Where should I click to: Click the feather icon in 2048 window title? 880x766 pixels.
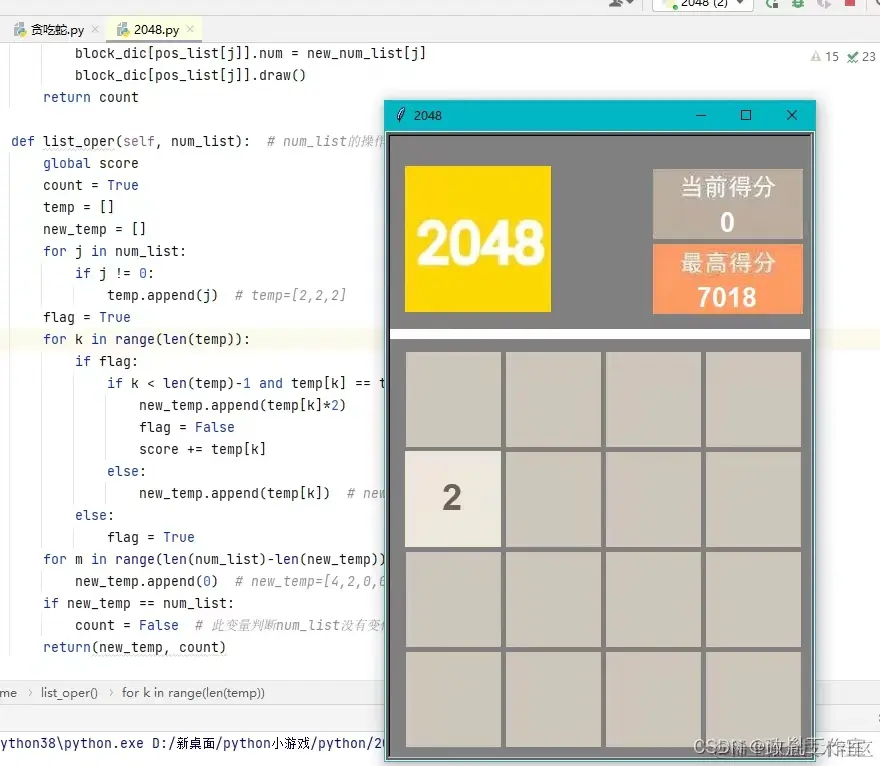401,115
